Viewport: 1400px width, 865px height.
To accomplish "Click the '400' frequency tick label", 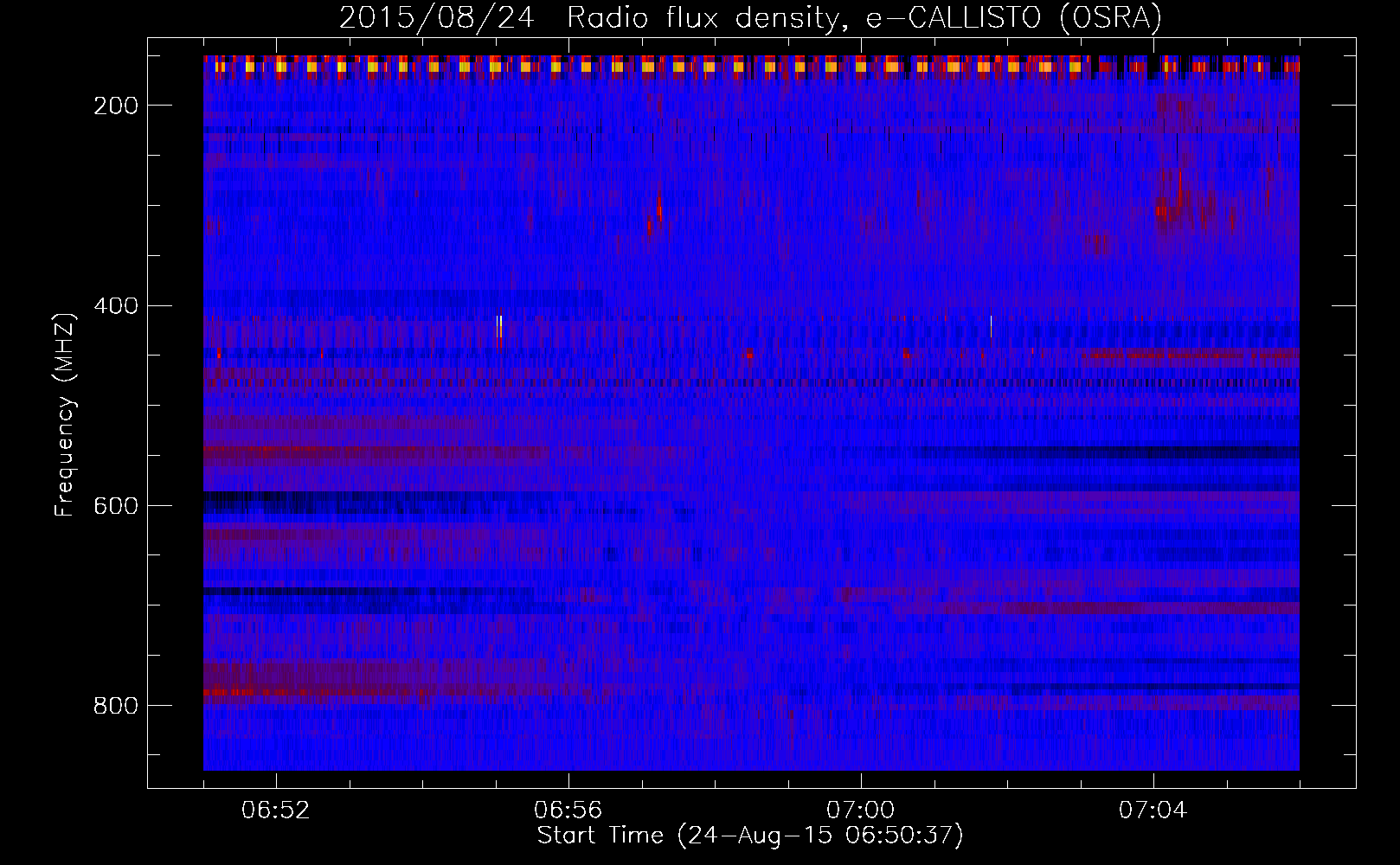I will pos(116,306).
